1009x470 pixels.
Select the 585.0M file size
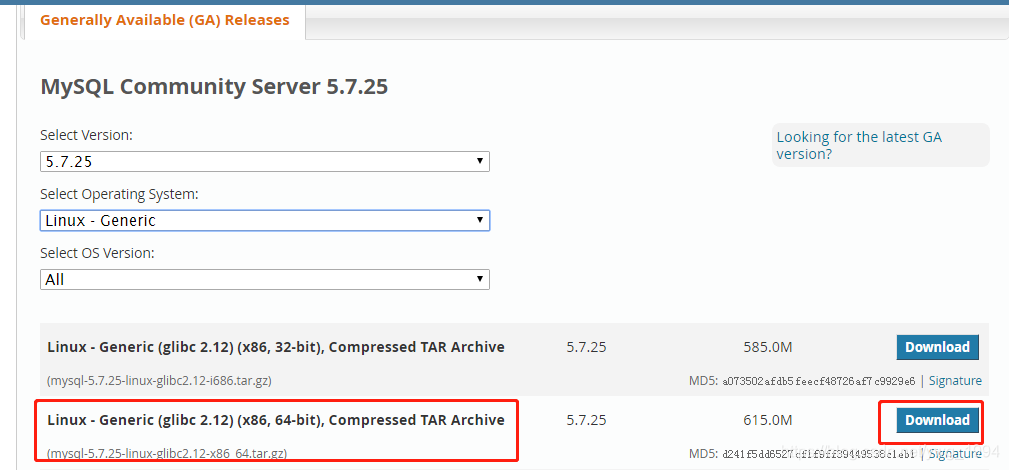coord(767,348)
